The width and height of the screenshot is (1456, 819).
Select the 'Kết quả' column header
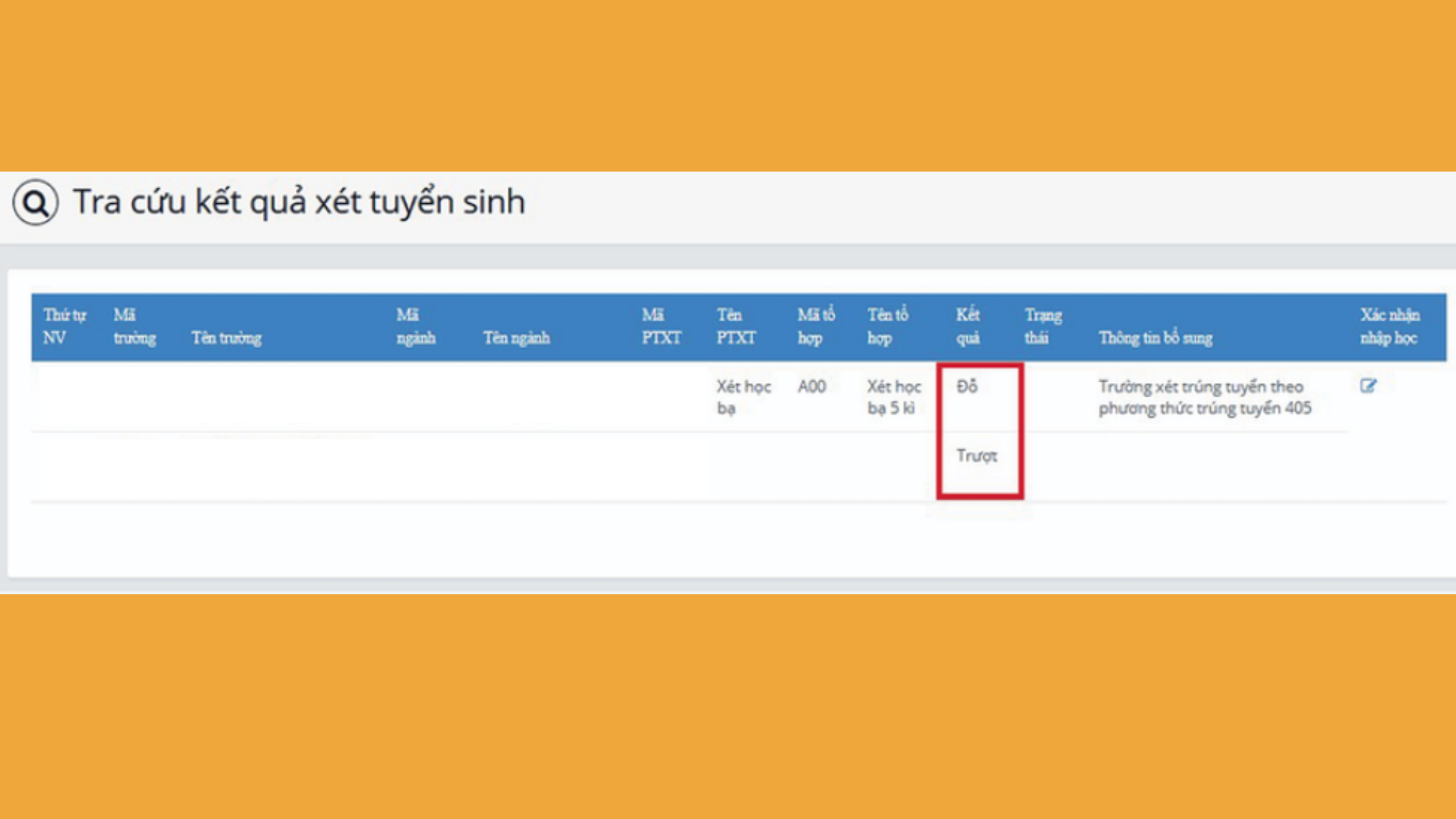point(968,326)
